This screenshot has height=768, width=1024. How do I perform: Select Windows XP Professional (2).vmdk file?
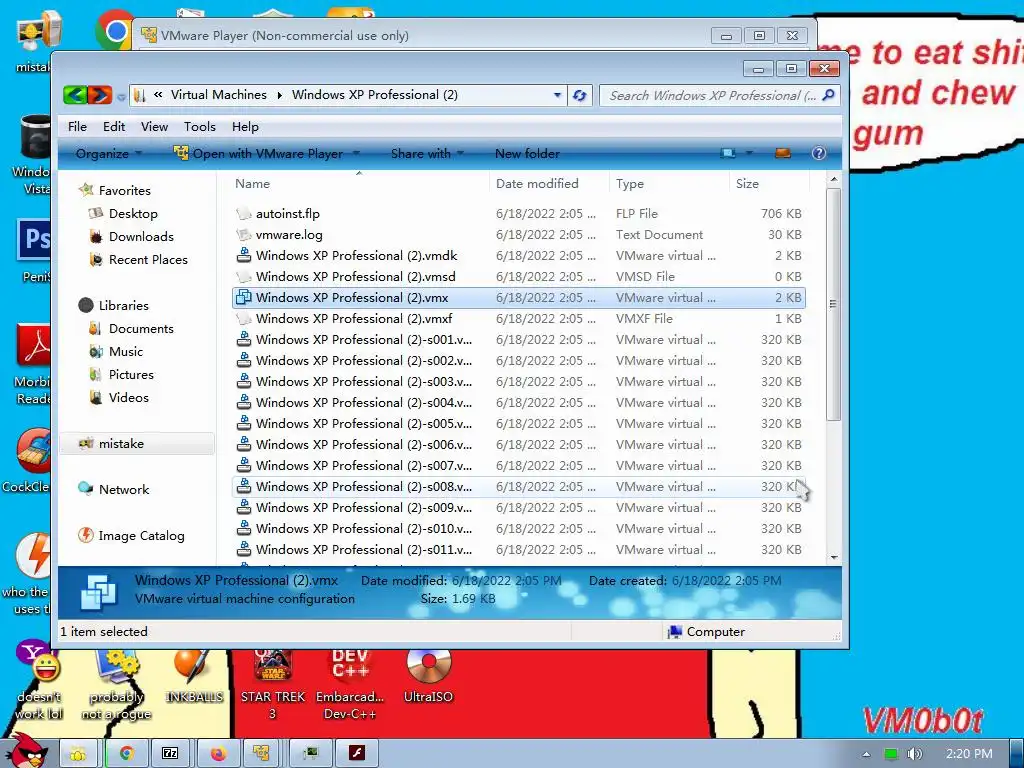(x=519, y=255)
